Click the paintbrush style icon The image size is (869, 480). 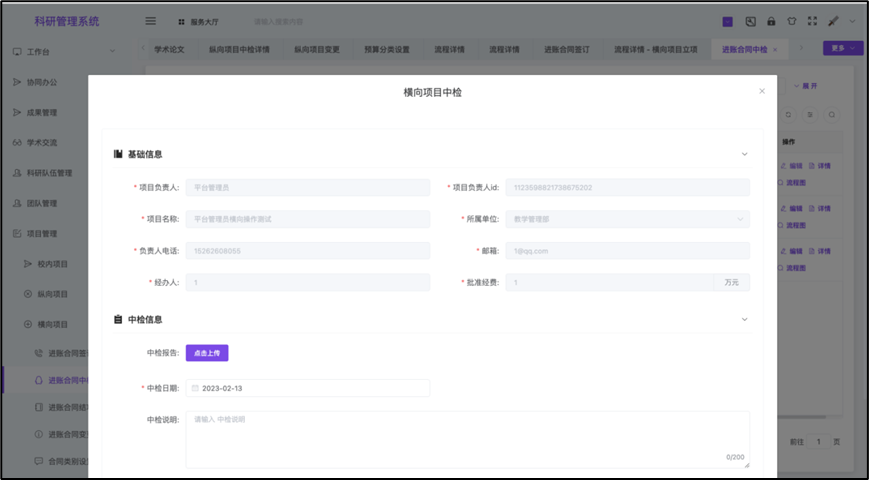pyautogui.click(x=833, y=21)
